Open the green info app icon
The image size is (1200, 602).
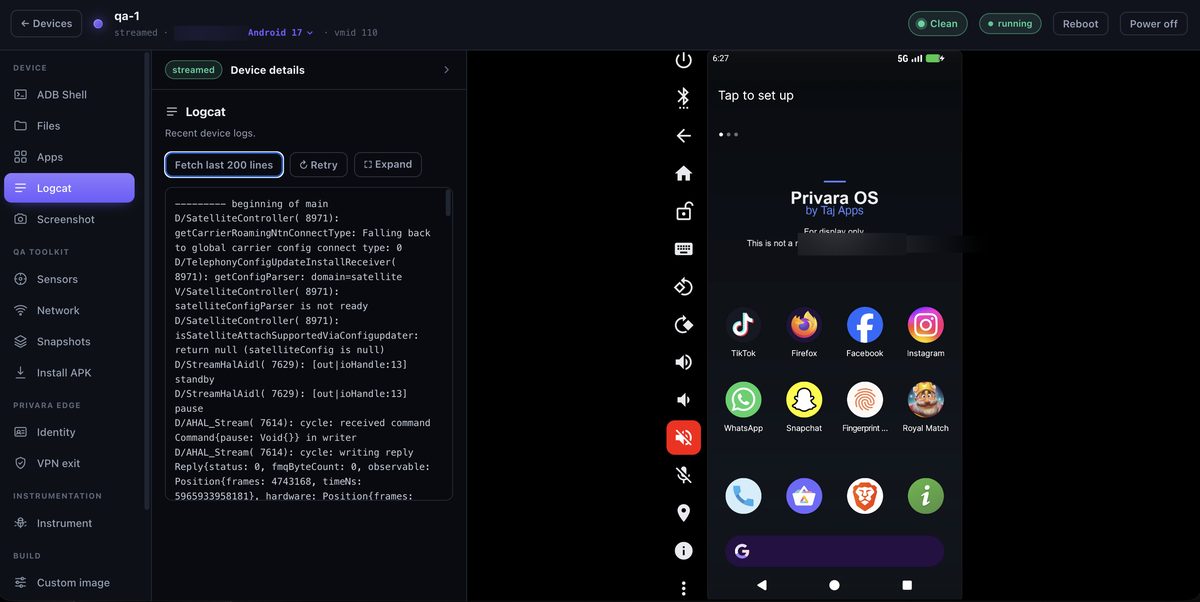pos(926,496)
